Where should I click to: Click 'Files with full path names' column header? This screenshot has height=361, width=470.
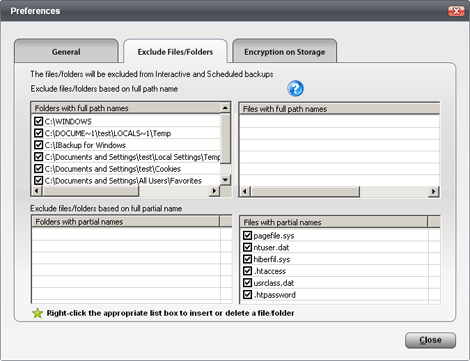(x=339, y=109)
